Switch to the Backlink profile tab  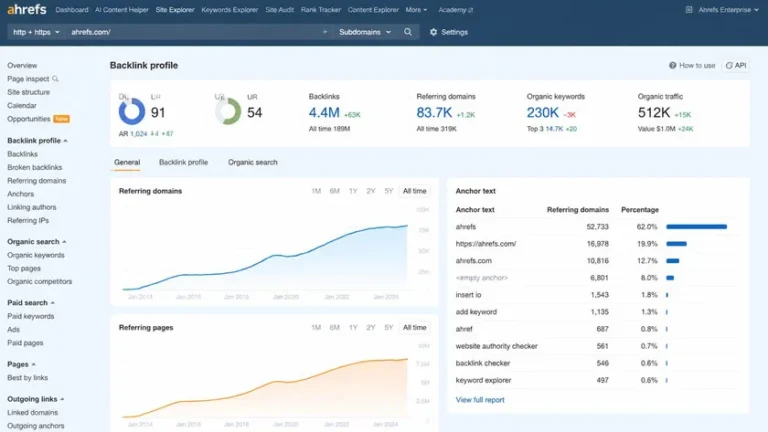pyautogui.click(x=183, y=162)
